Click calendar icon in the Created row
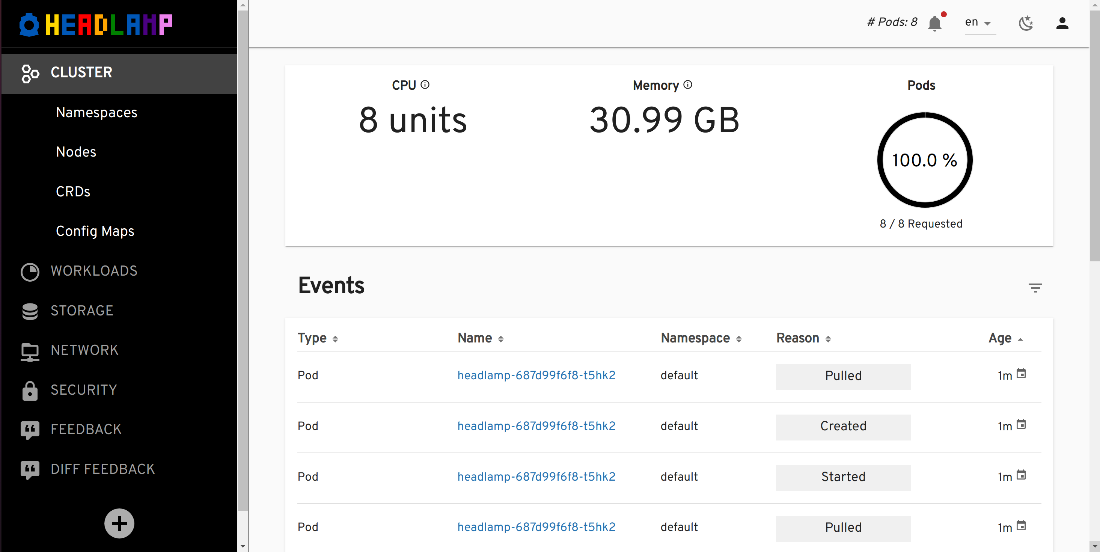The image size is (1100, 552). click(1021, 424)
